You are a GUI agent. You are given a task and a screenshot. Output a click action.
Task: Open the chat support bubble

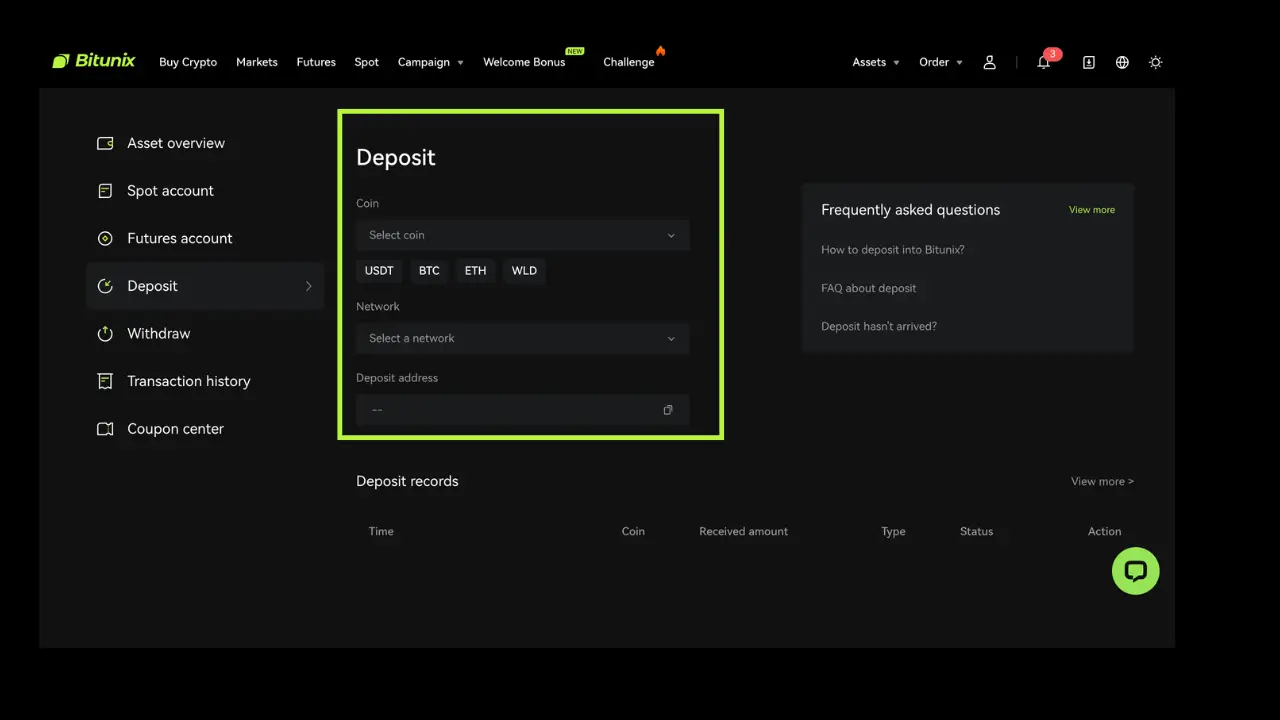(x=1135, y=571)
